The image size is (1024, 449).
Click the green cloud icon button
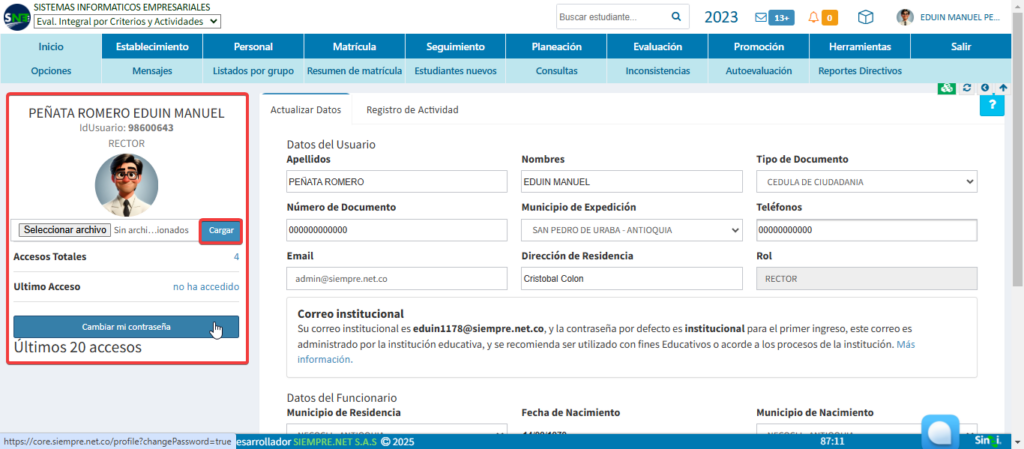click(947, 88)
